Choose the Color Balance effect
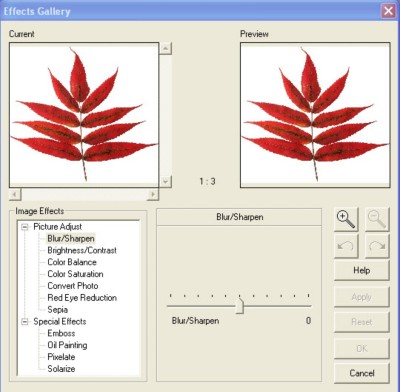The width and height of the screenshot is (400, 392). (x=72, y=262)
